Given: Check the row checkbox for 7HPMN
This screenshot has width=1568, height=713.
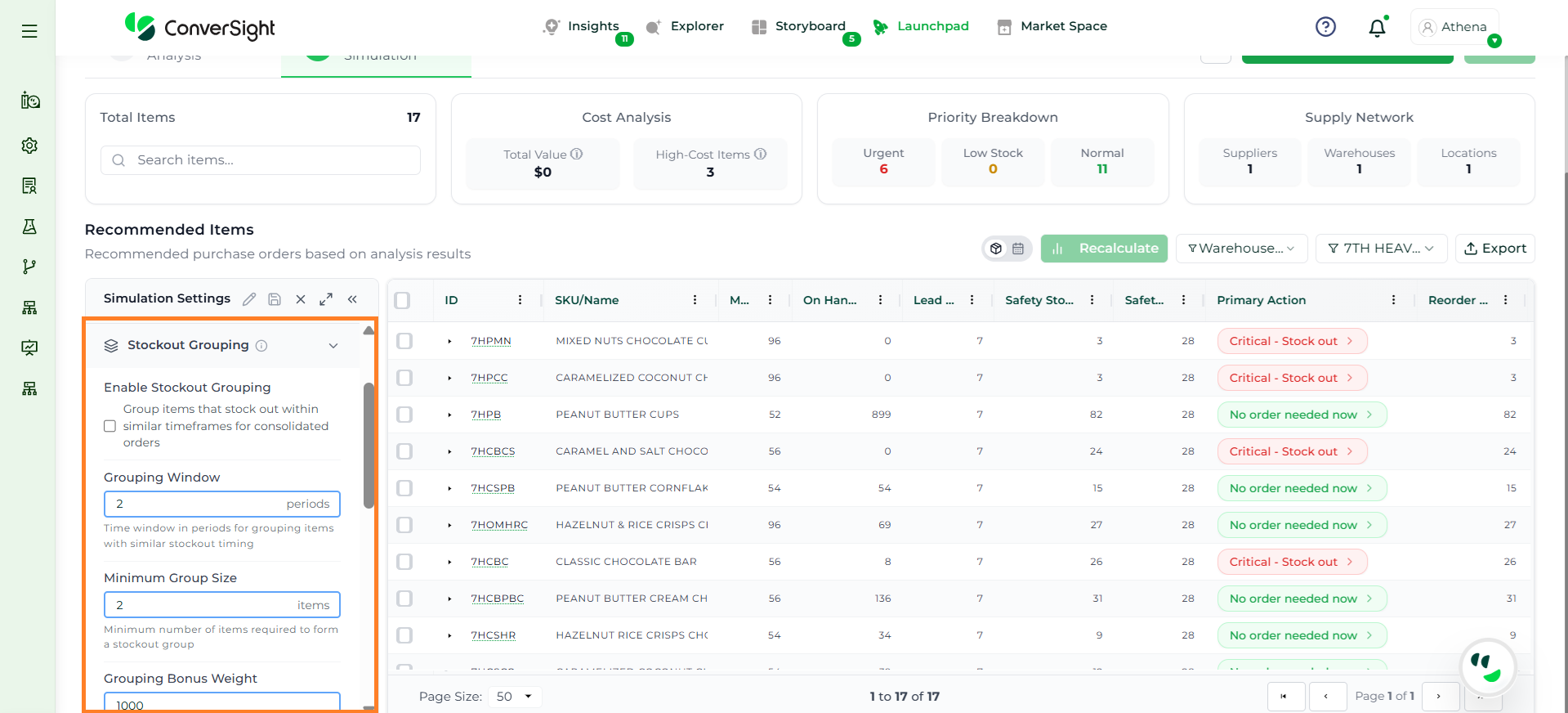Looking at the screenshot, I should [404, 341].
